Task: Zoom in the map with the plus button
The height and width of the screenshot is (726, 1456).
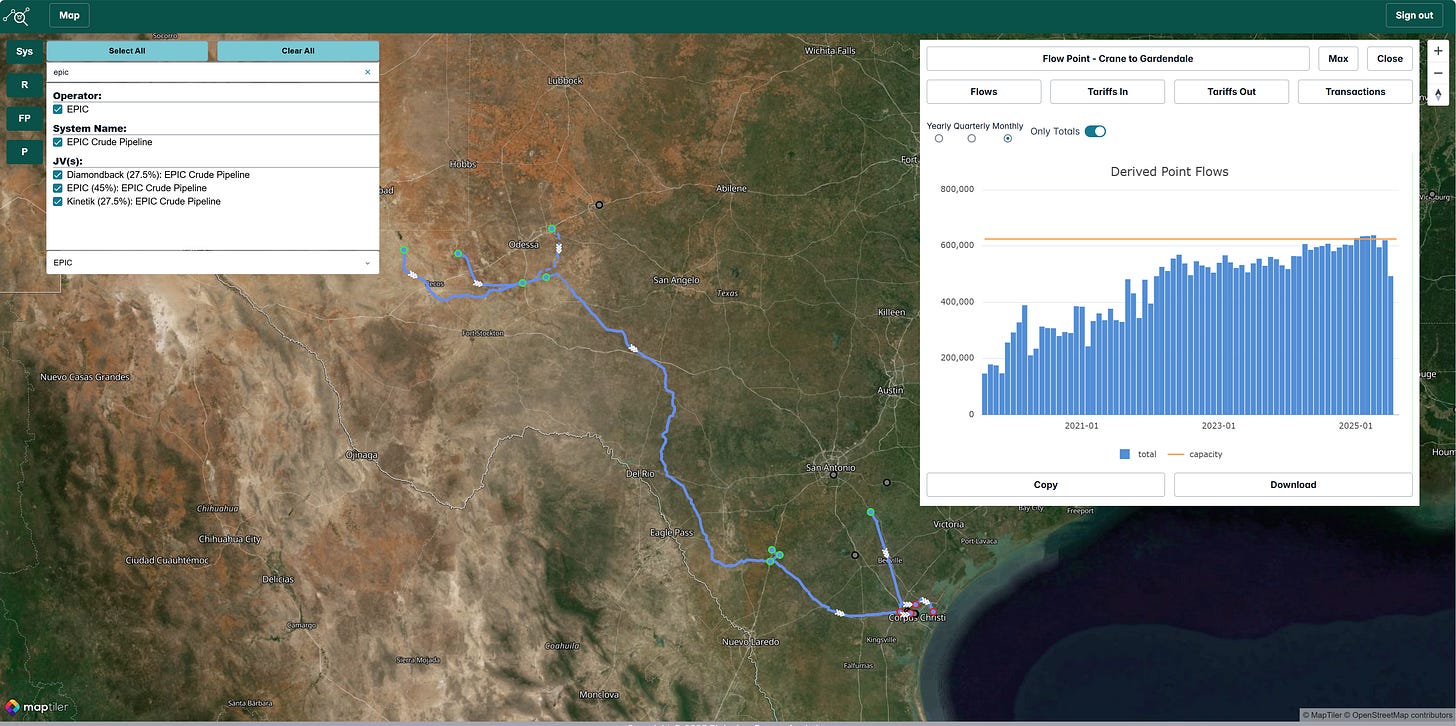Action: [x=1438, y=50]
